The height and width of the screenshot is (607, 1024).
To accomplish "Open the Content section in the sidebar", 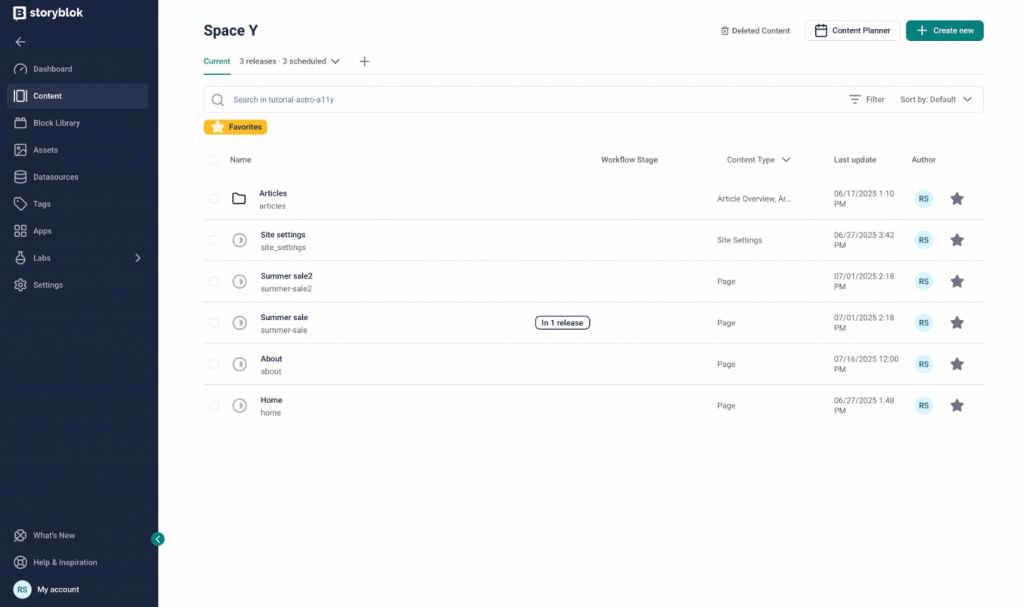I will coord(49,95).
